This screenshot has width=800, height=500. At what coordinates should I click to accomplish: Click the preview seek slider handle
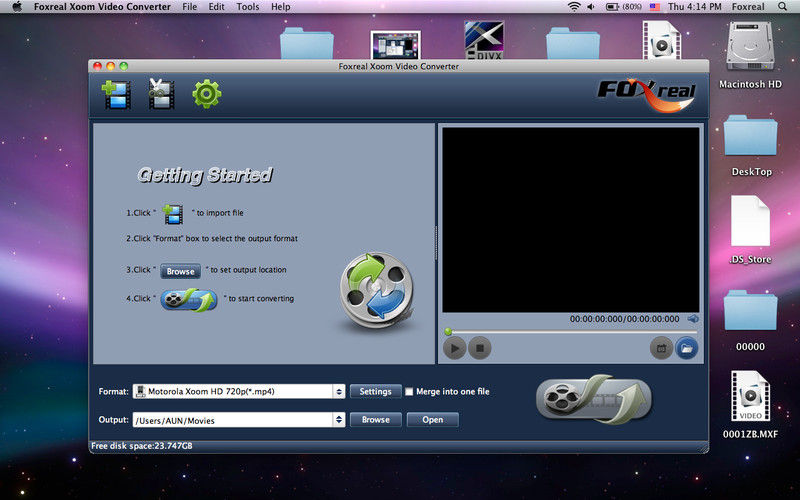[448, 332]
